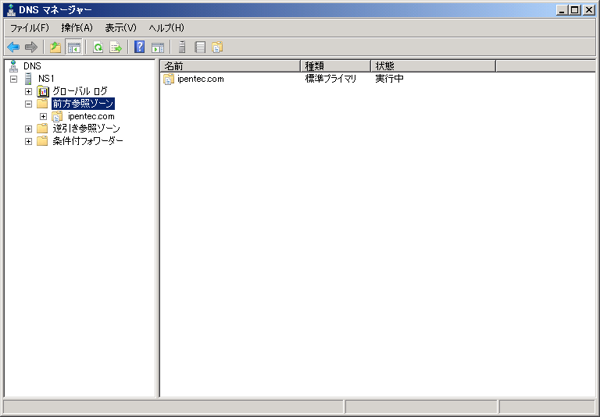Viewport: 600px width, 417px height.
Task: Click the new zone folder toolbar icon
Action: coord(217,47)
